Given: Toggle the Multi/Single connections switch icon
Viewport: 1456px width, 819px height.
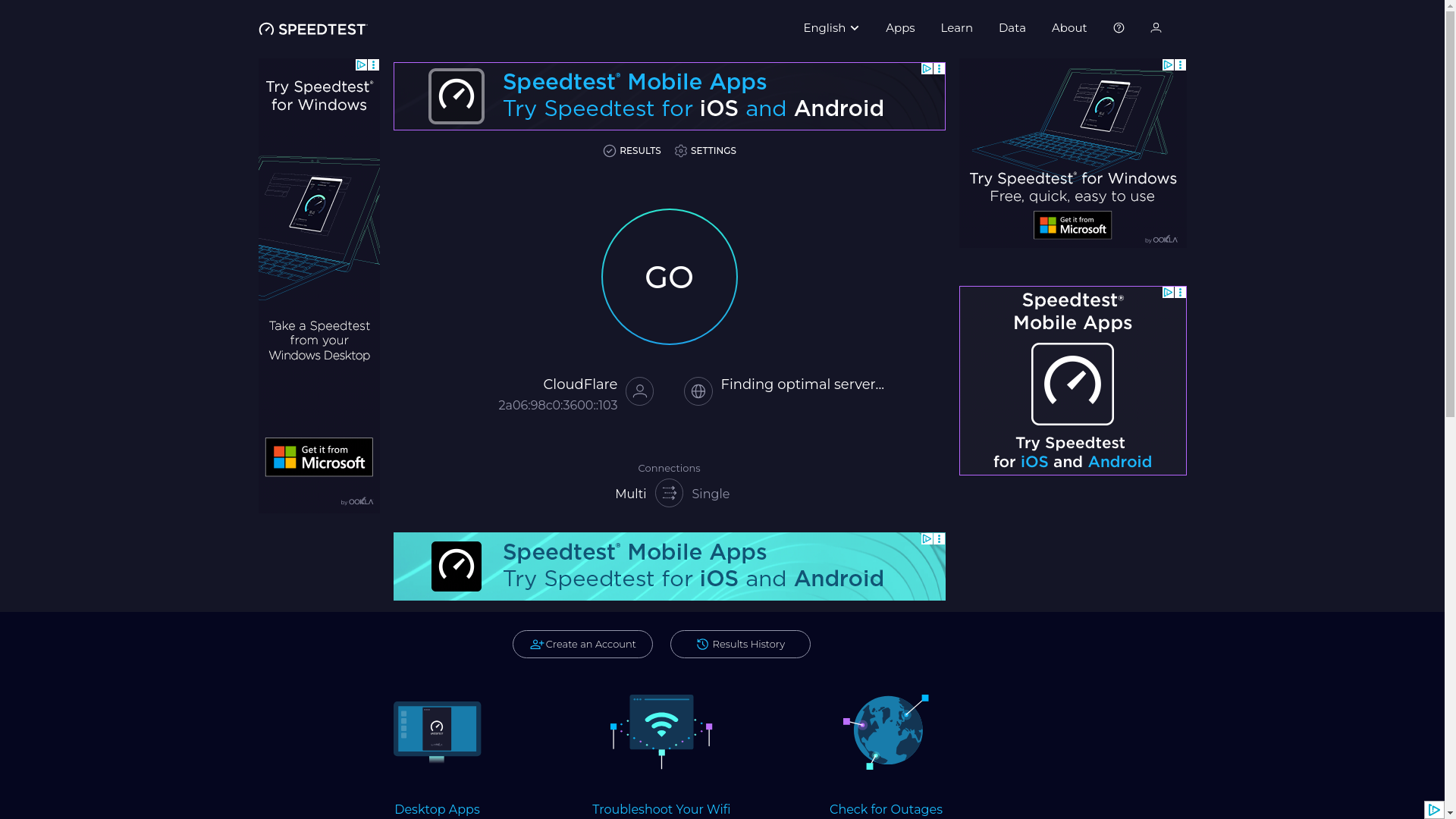Looking at the screenshot, I should (669, 493).
